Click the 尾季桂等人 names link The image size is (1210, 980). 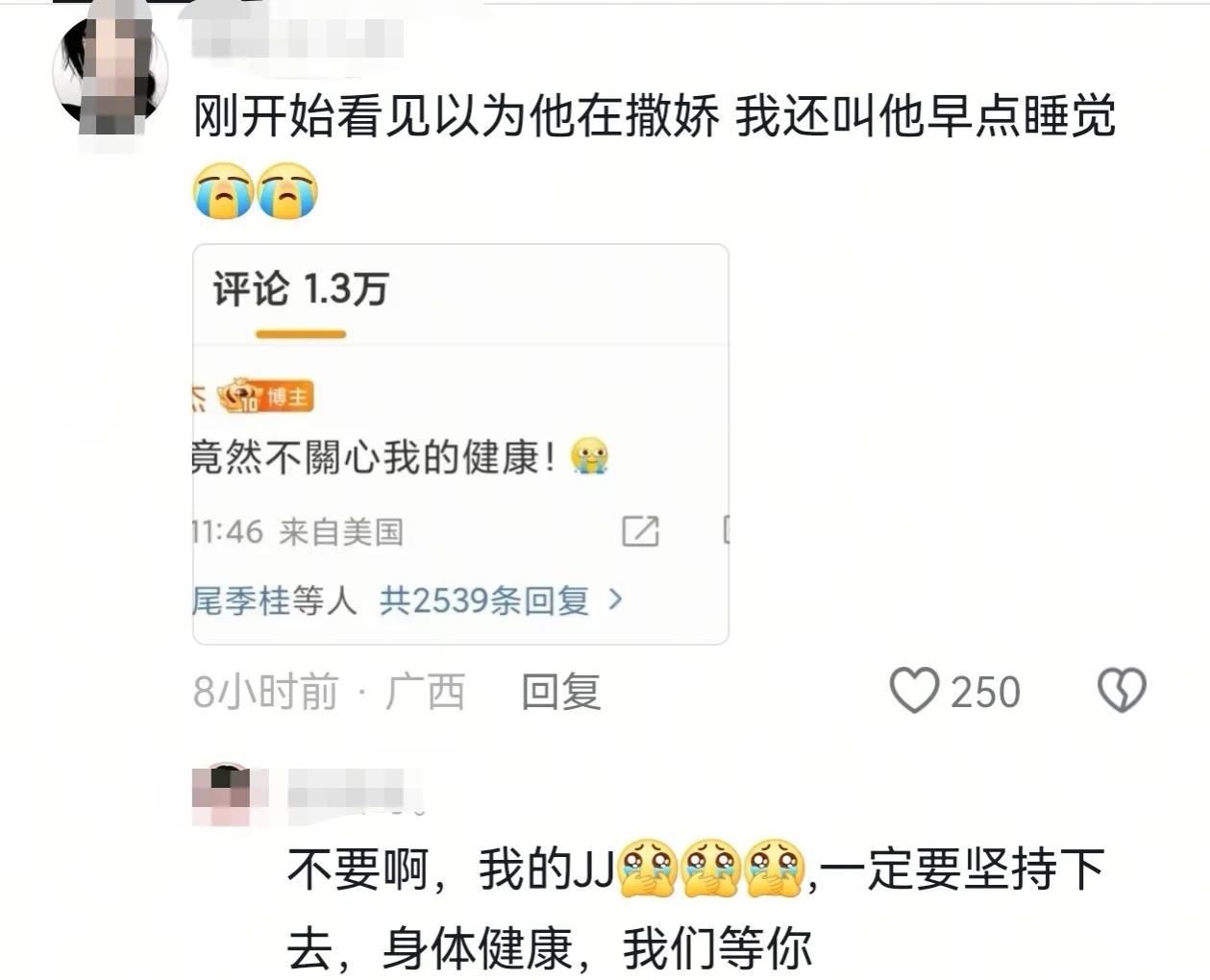pyautogui.click(x=275, y=601)
